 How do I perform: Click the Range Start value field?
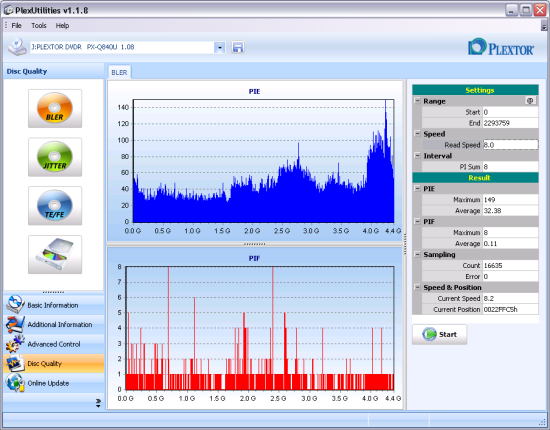[510, 112]
